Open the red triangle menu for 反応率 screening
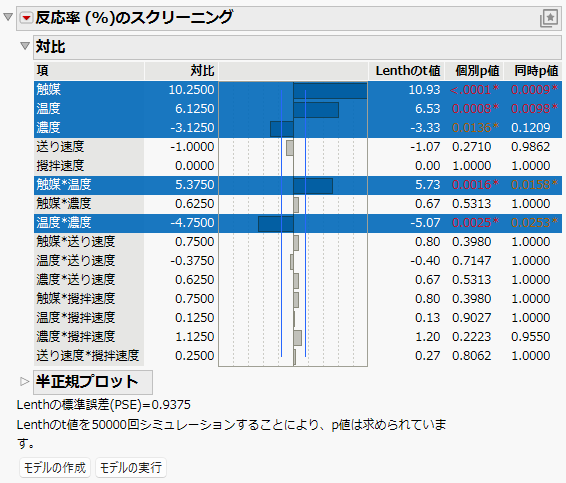Viewport: 566px width, 483px height. (26, 17)
